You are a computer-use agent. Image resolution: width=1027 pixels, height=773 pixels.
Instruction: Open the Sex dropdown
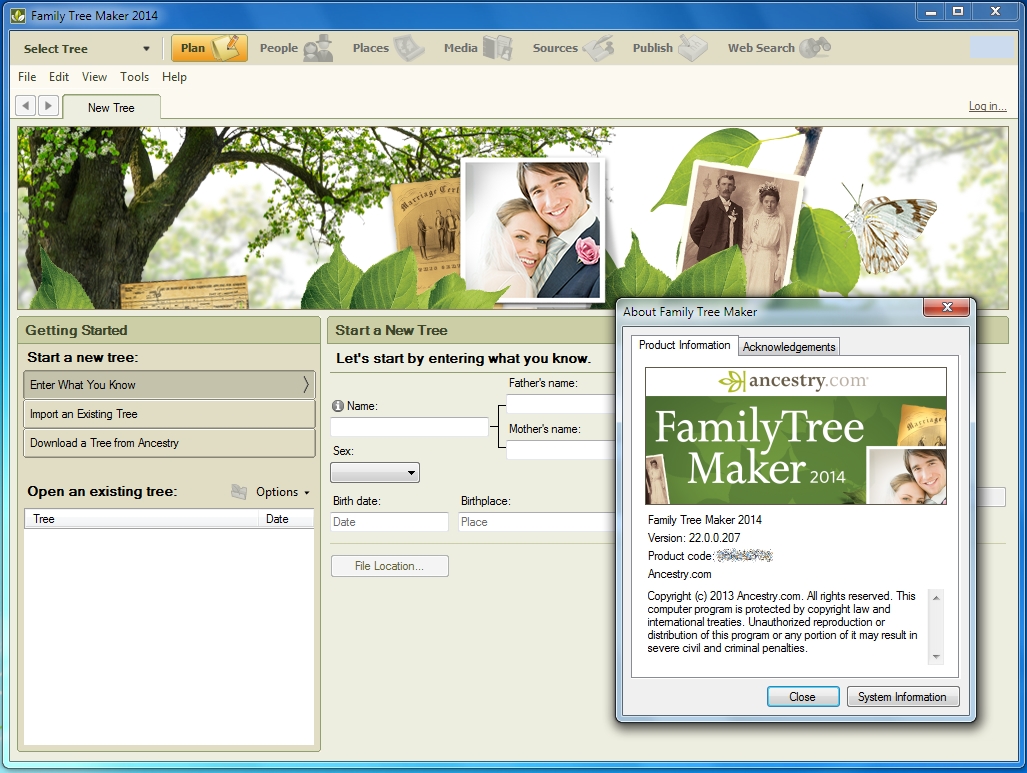tap(375, 472)
